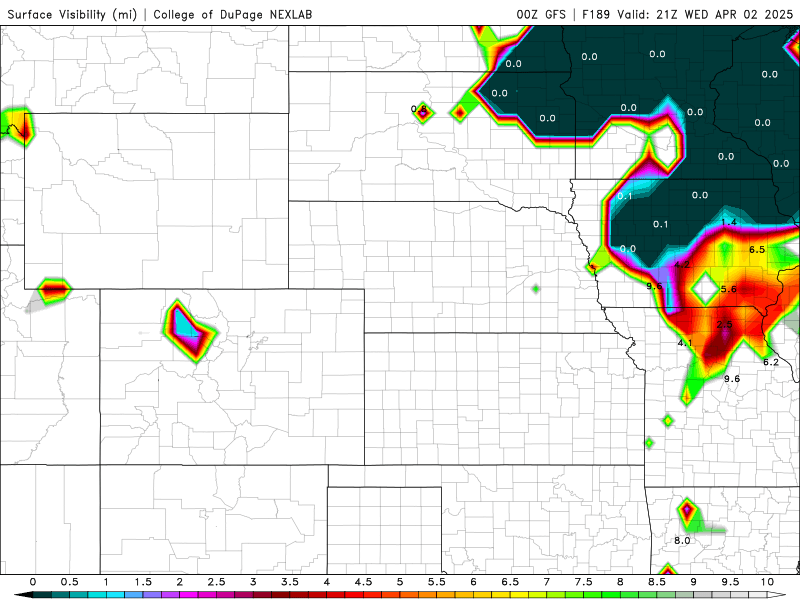This screenshot has width=800, height=600.
Task: Click the 0.8 visibility value on map
Action: pyautogui.click(x=419, y=109)
